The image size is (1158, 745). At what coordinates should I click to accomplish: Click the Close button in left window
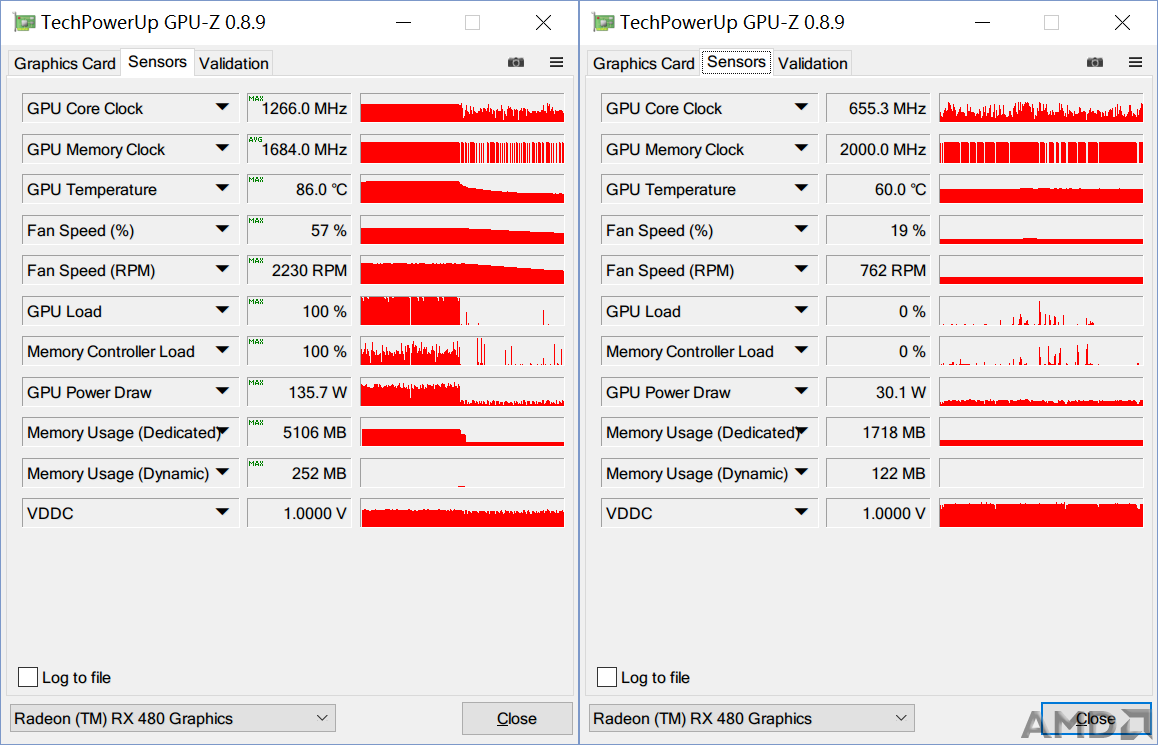point(517,718)
